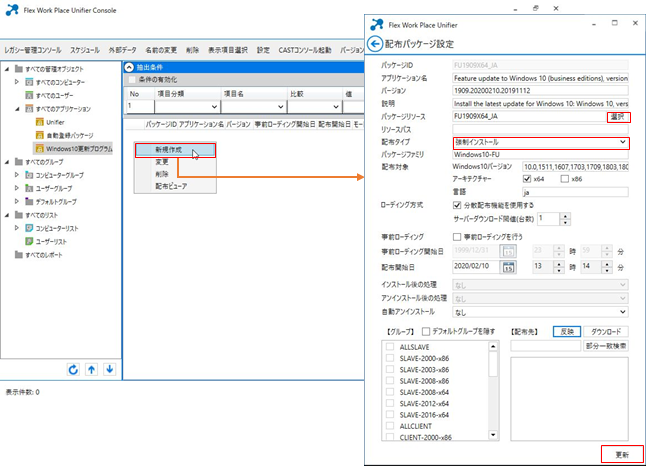Click the 更新 button

tap(622, 454)
